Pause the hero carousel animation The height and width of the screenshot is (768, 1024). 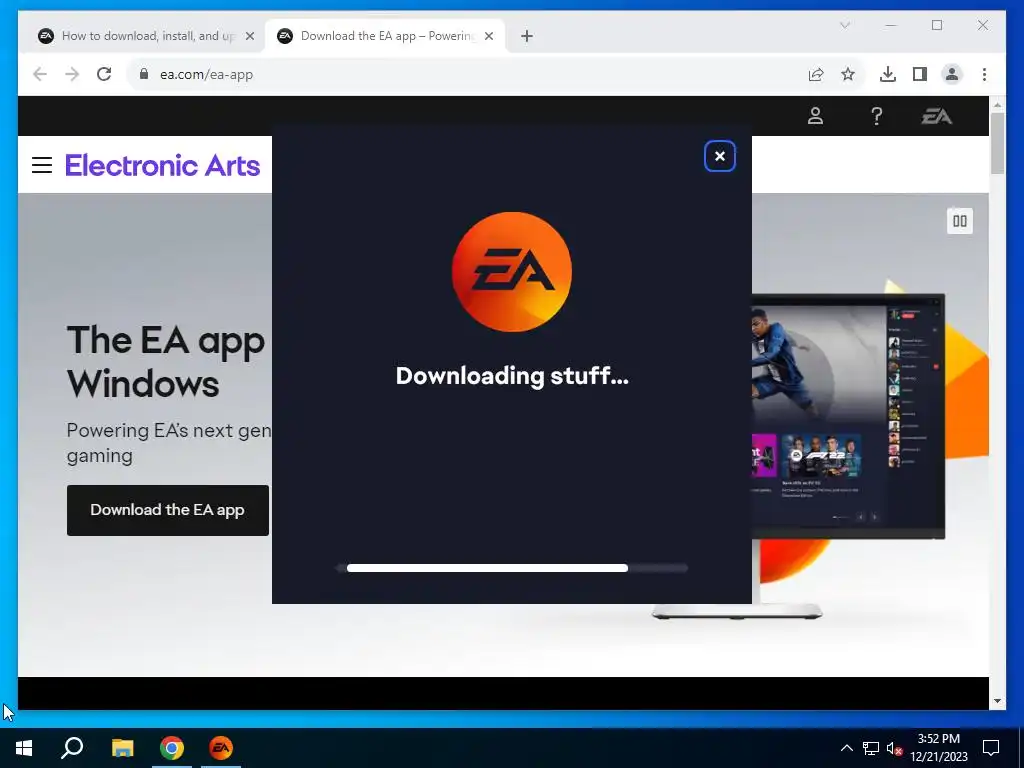click(x=959, y=221)
